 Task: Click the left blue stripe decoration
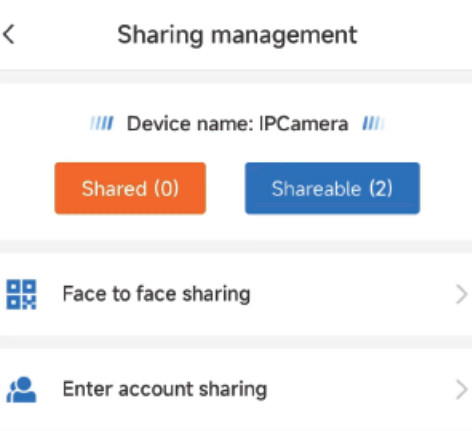102,123
